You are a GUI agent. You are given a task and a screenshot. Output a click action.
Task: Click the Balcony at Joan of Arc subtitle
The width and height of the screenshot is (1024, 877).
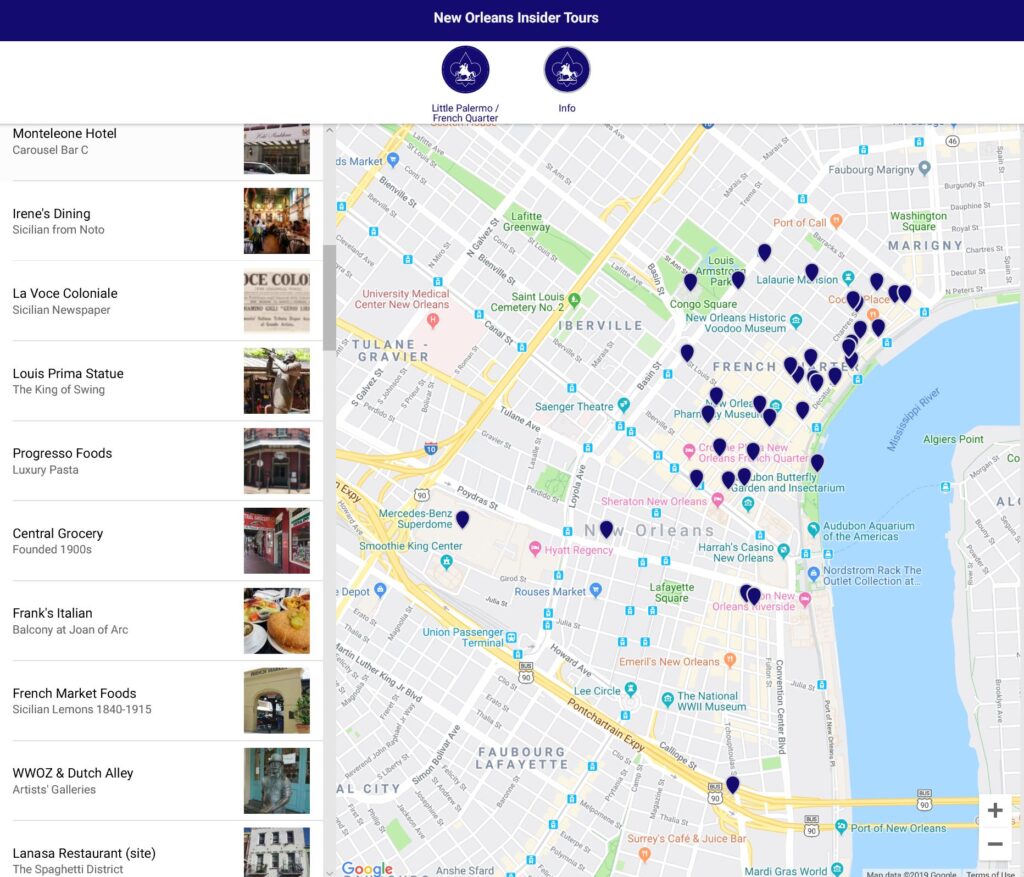point(70,630)
